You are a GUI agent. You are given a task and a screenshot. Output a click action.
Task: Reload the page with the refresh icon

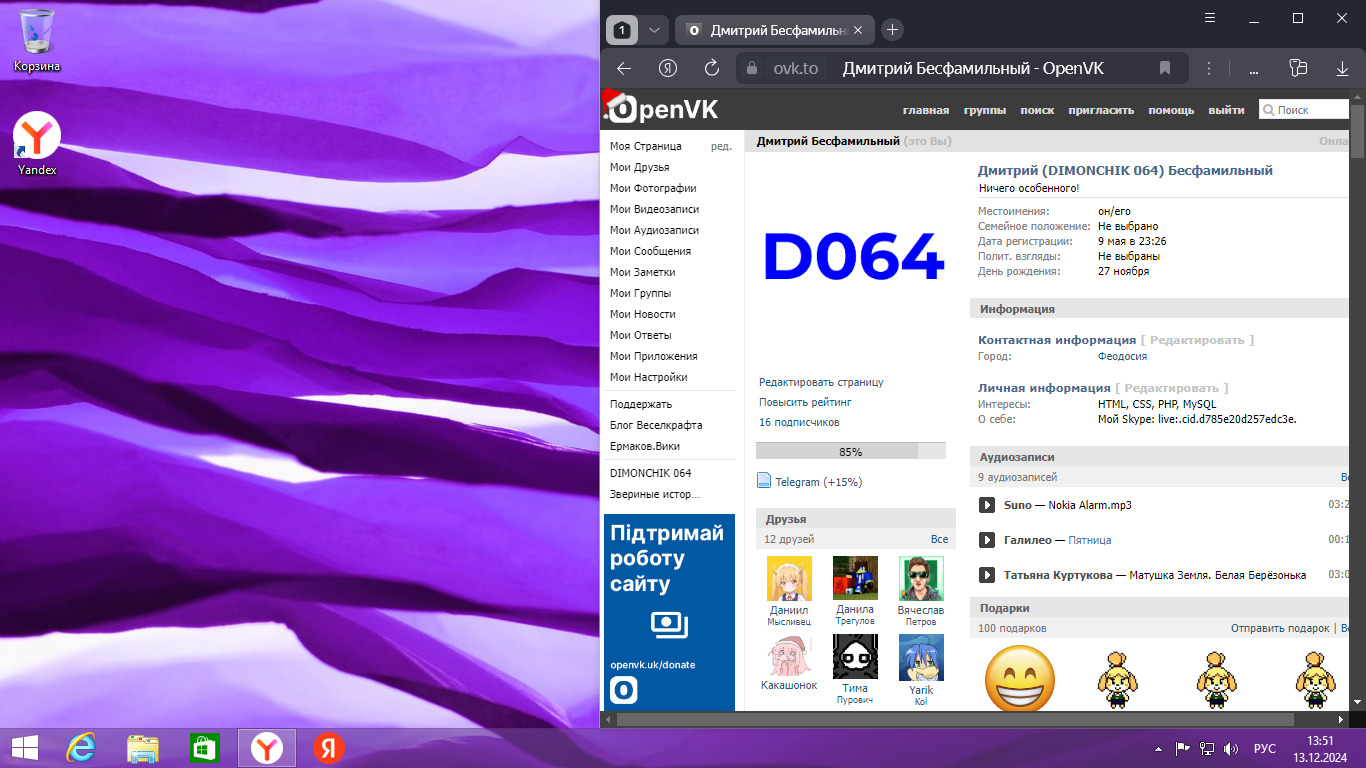712,68
